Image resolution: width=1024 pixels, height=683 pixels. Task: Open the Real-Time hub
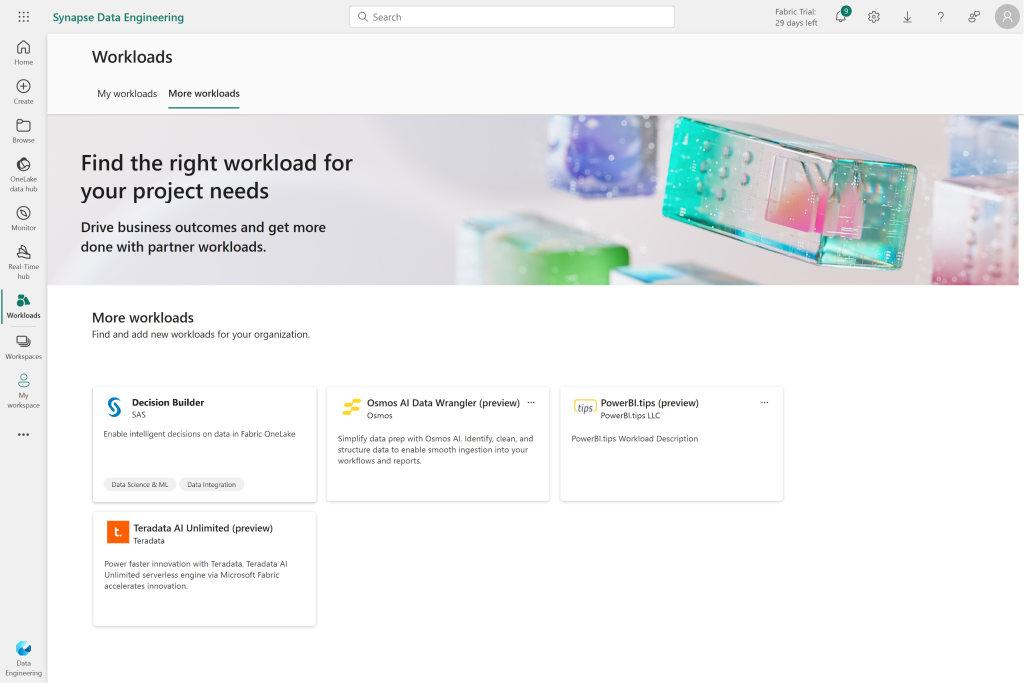pyautogui.click(x=22, y=258)
